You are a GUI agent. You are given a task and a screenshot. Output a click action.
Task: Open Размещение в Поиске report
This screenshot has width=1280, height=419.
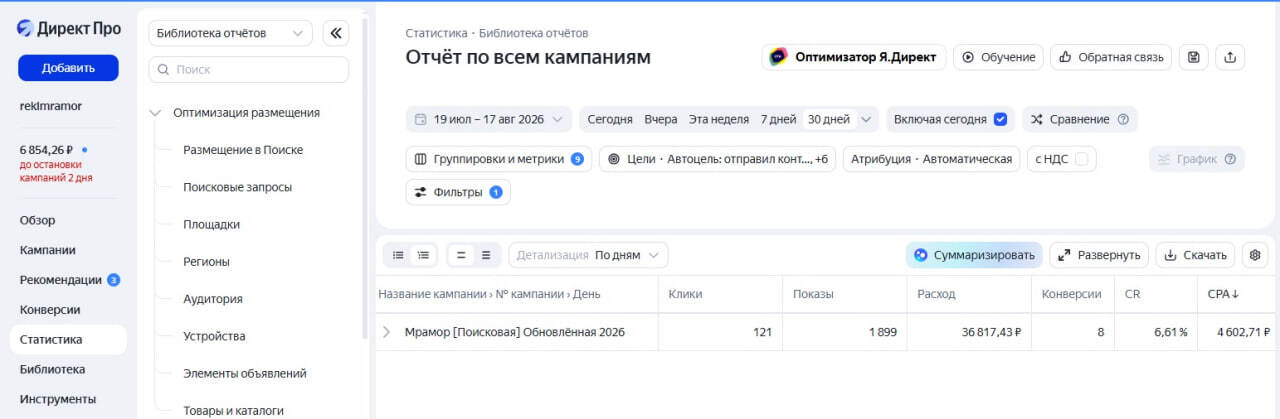[x=243, y=150]
